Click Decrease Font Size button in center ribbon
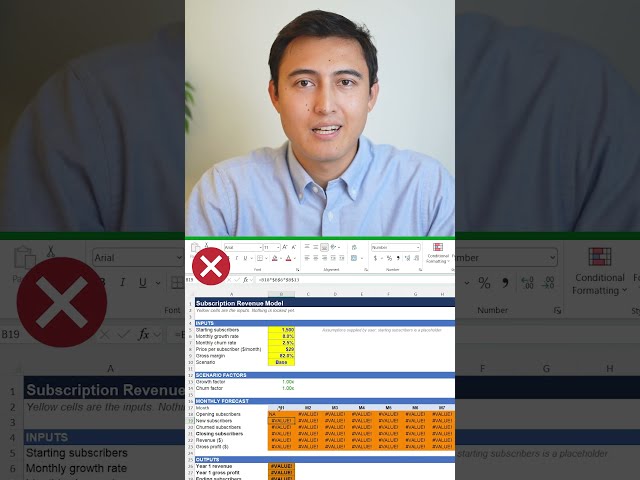 click(293, 247)
